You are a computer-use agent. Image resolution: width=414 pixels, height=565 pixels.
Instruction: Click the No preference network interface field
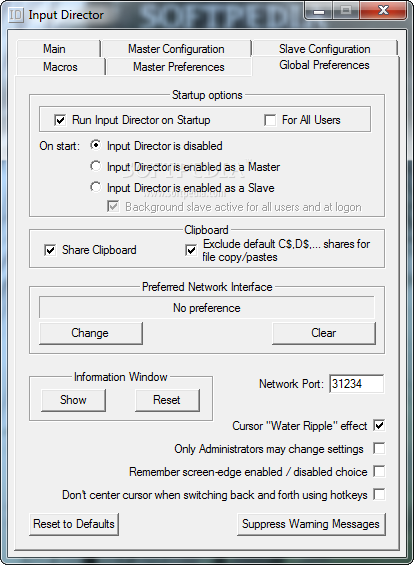pos(207,308)
